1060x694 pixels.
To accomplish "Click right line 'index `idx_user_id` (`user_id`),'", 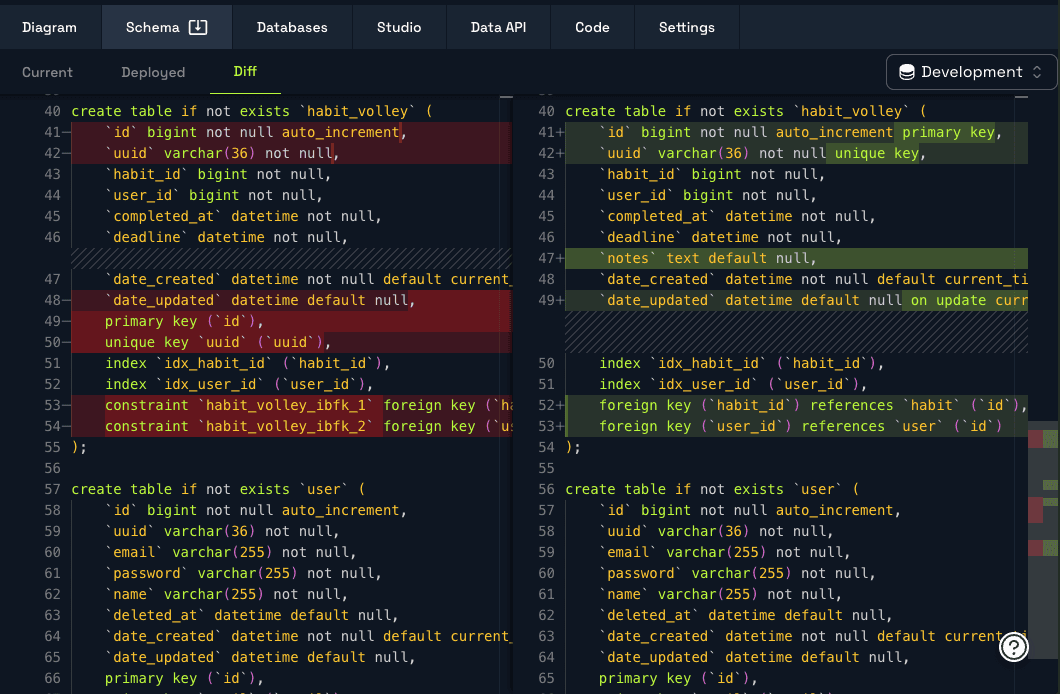I will tap(733, 384).
